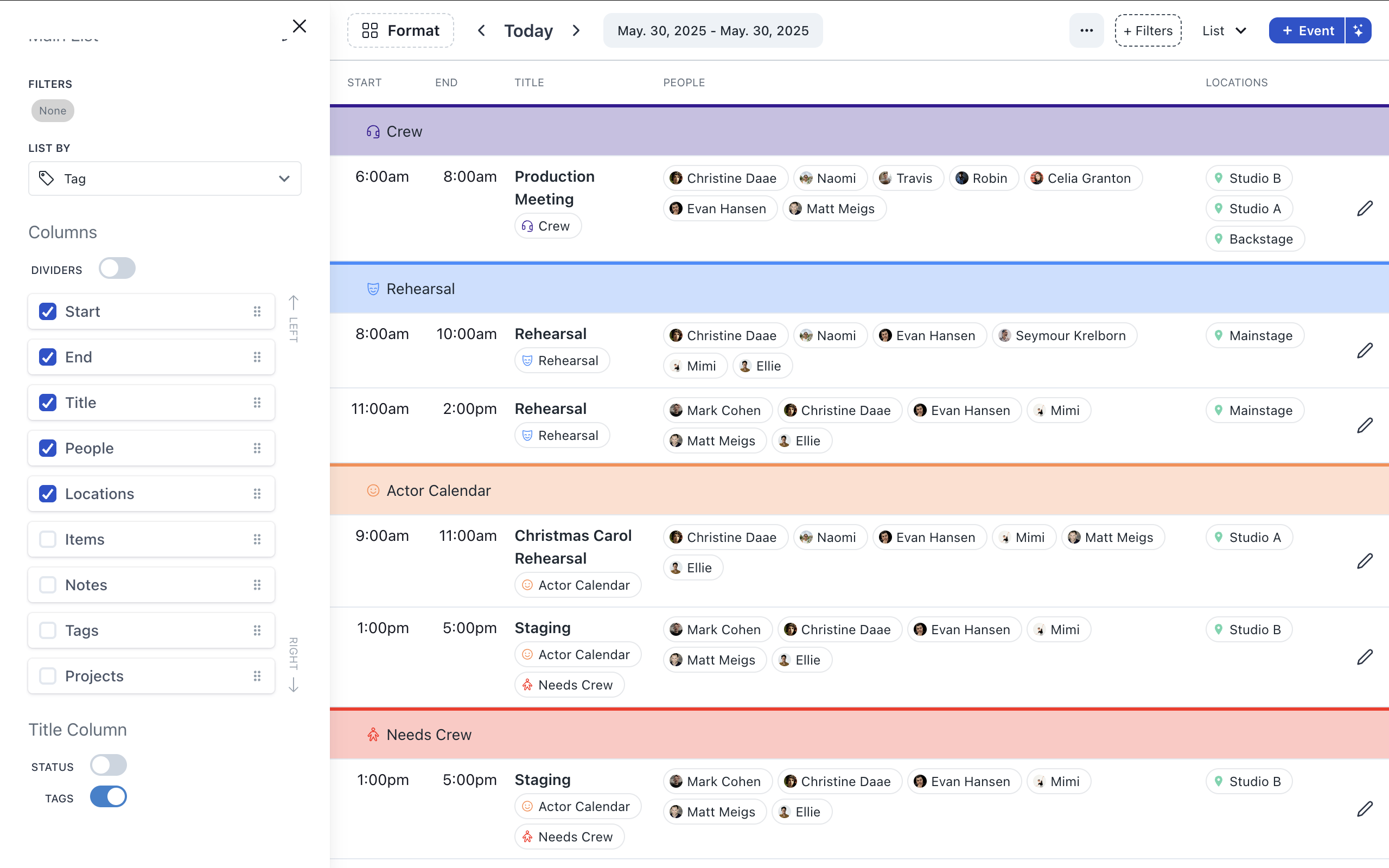Click the + Filters button
Viewport: 1389px width, 868px height.
click(1148, 30)
